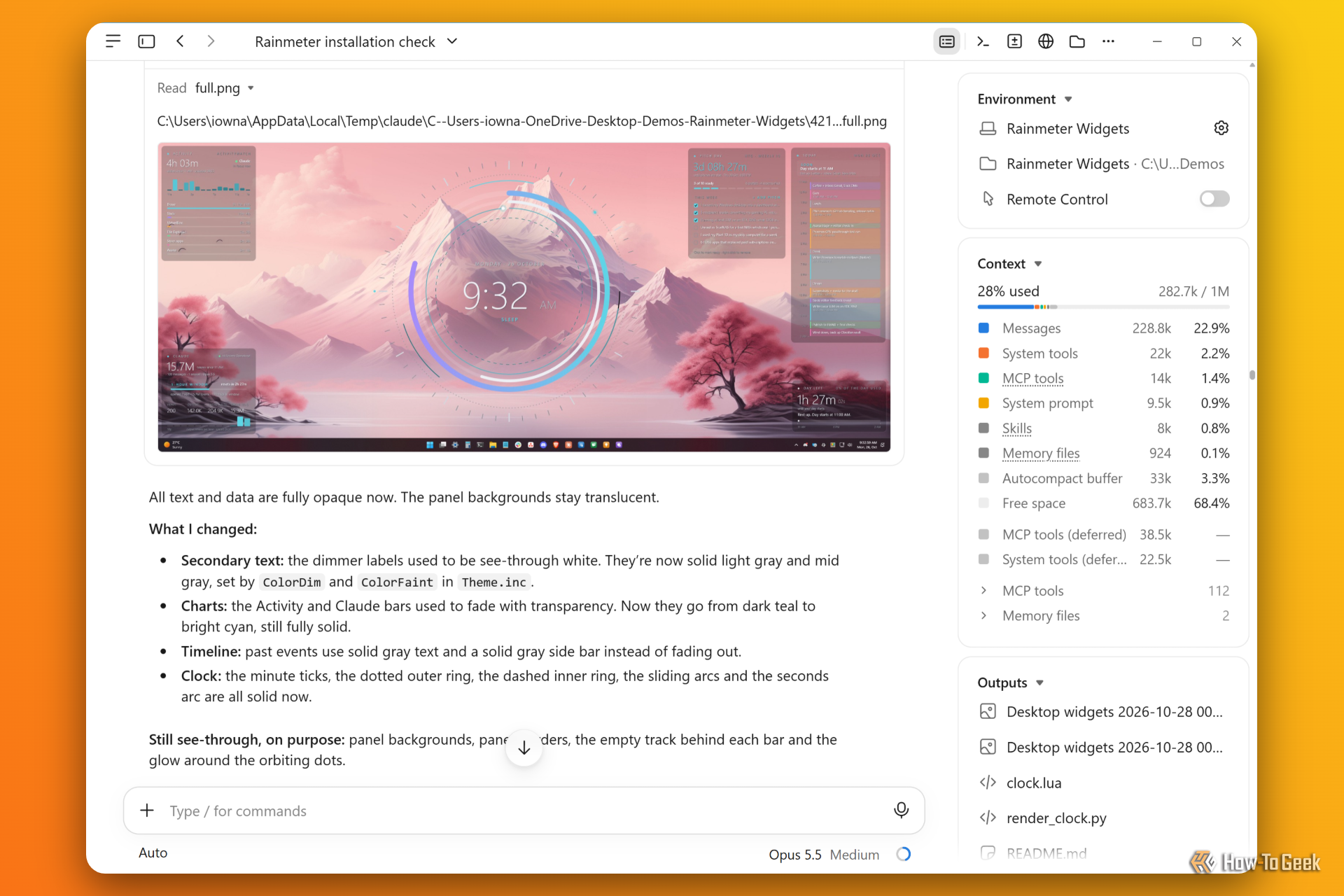The height and width of the screenshot is (896, 1344).
Task: Click the plus attach icon in input
Action: click(146, 810)
